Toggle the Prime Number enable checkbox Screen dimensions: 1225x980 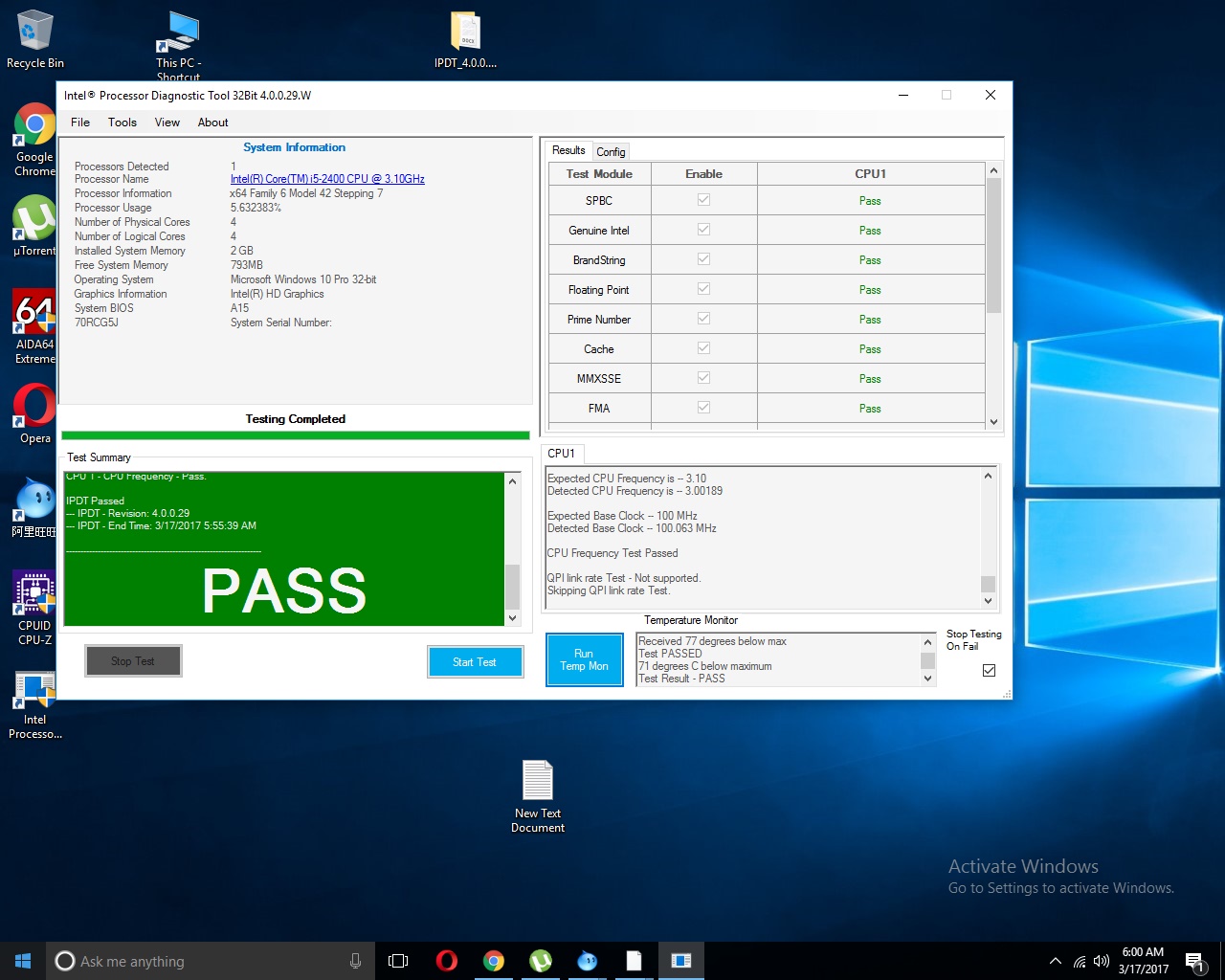[703, 319]
